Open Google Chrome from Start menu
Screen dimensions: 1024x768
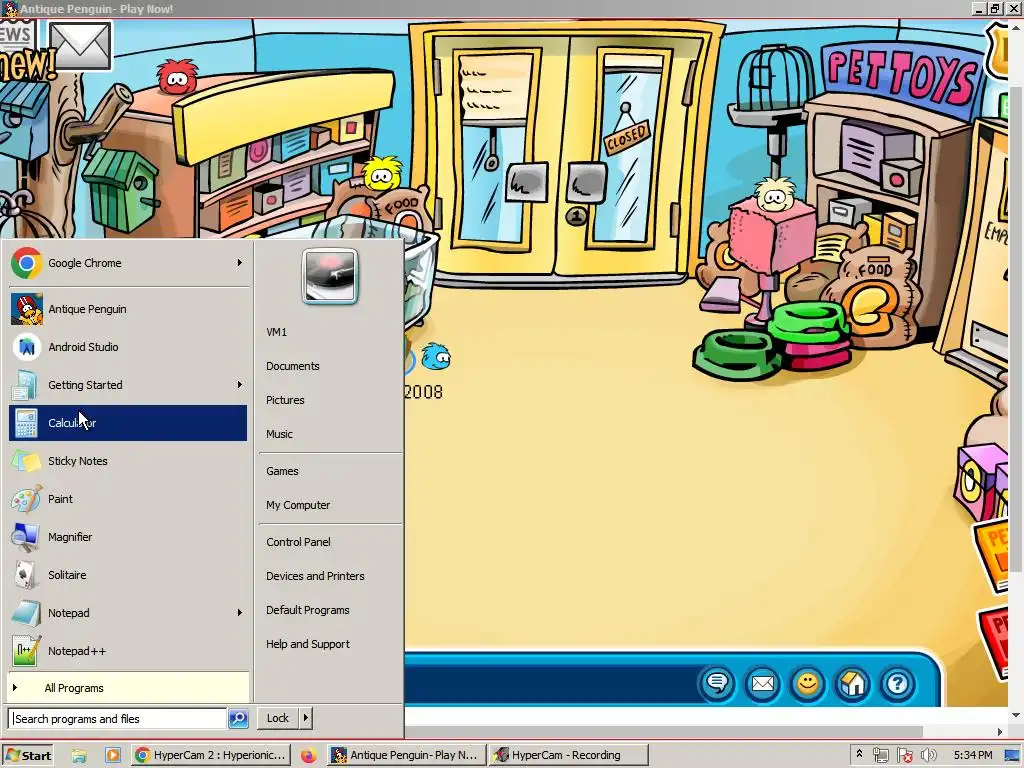(128, 263)
